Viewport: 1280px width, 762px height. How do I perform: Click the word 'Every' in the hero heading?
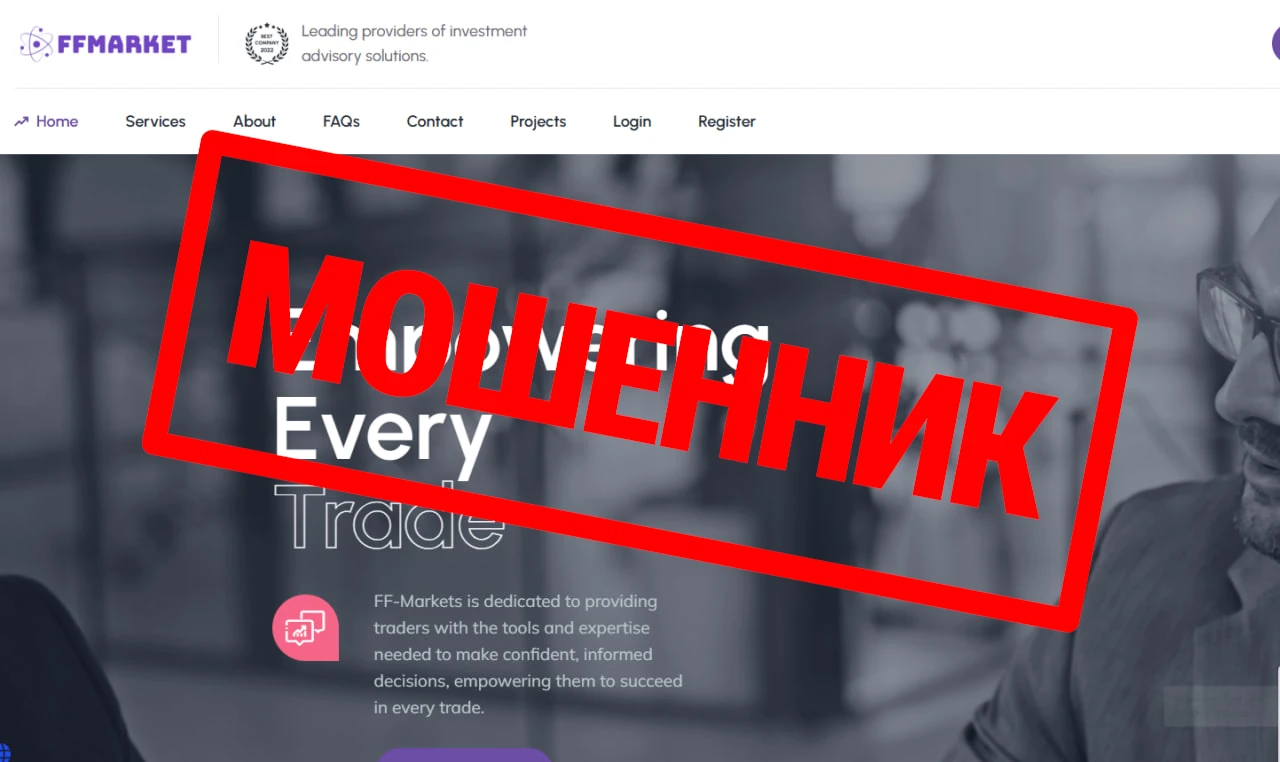pos(383,429)
